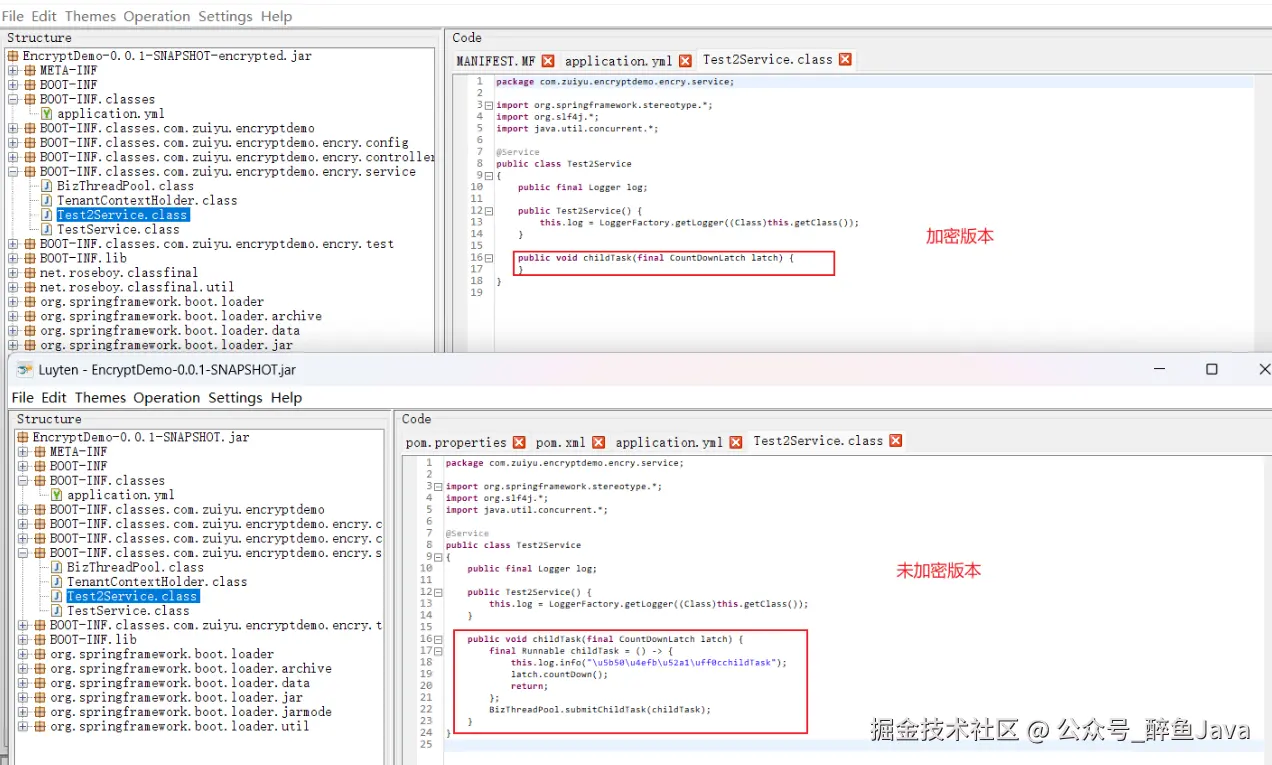The height and width of the screenshot is (765, 1272).
Task: Close the pom.xml tab
Action: pos(598,442)
